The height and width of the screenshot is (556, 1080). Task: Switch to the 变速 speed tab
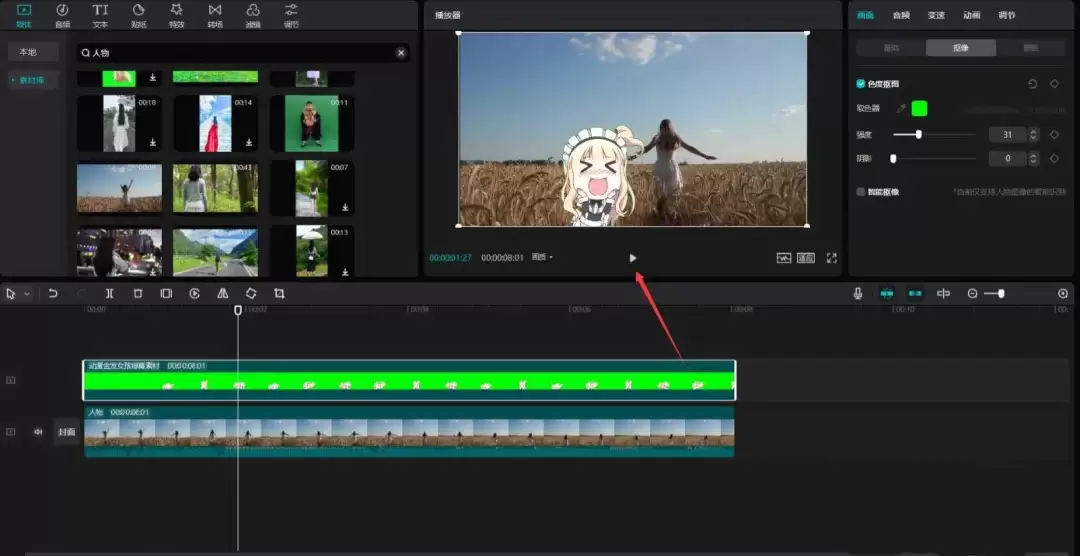pyautogui.click(x=936, y=15)
